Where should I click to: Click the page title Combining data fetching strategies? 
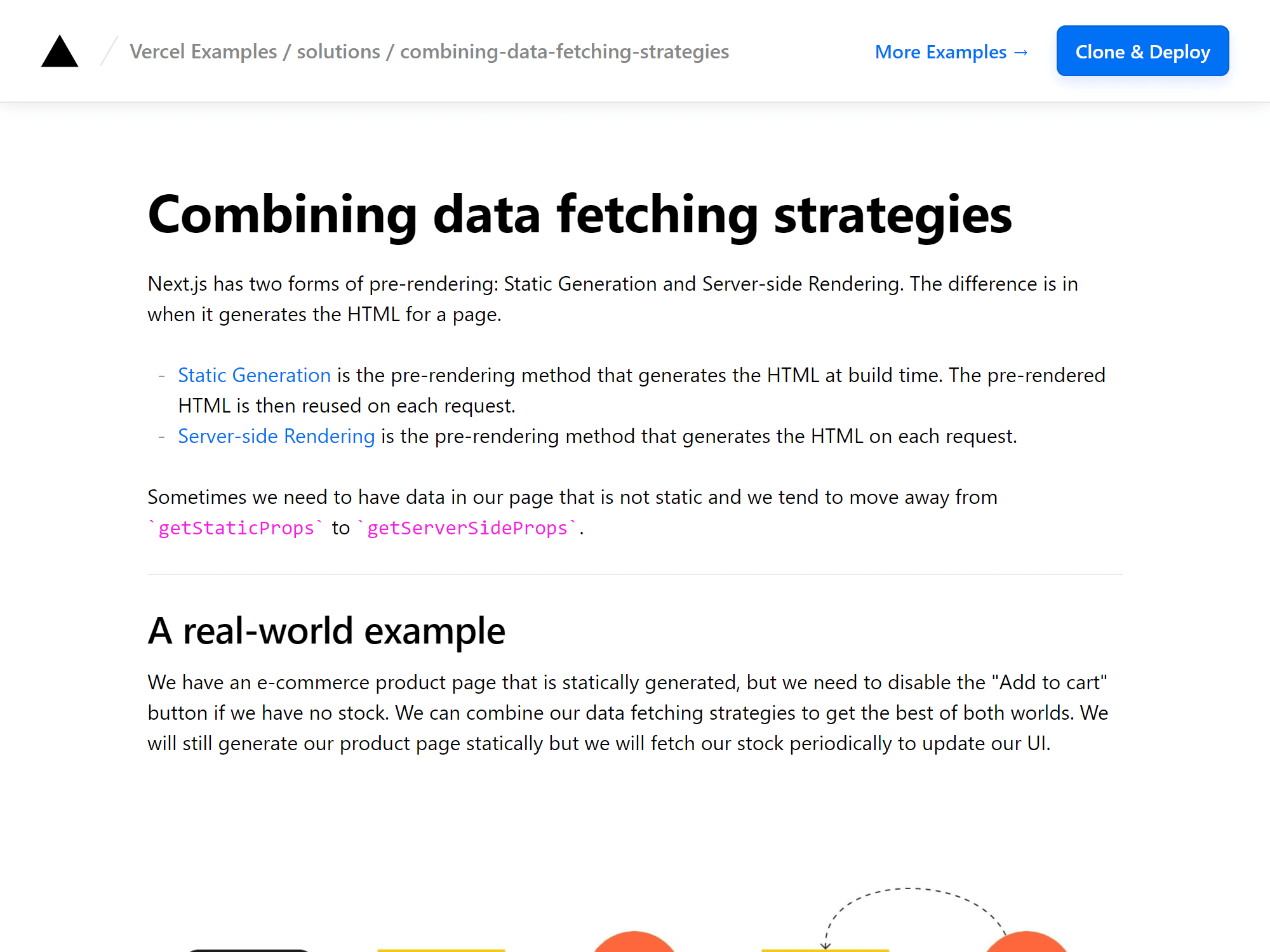pyautogui.click(x=579, y=215)
